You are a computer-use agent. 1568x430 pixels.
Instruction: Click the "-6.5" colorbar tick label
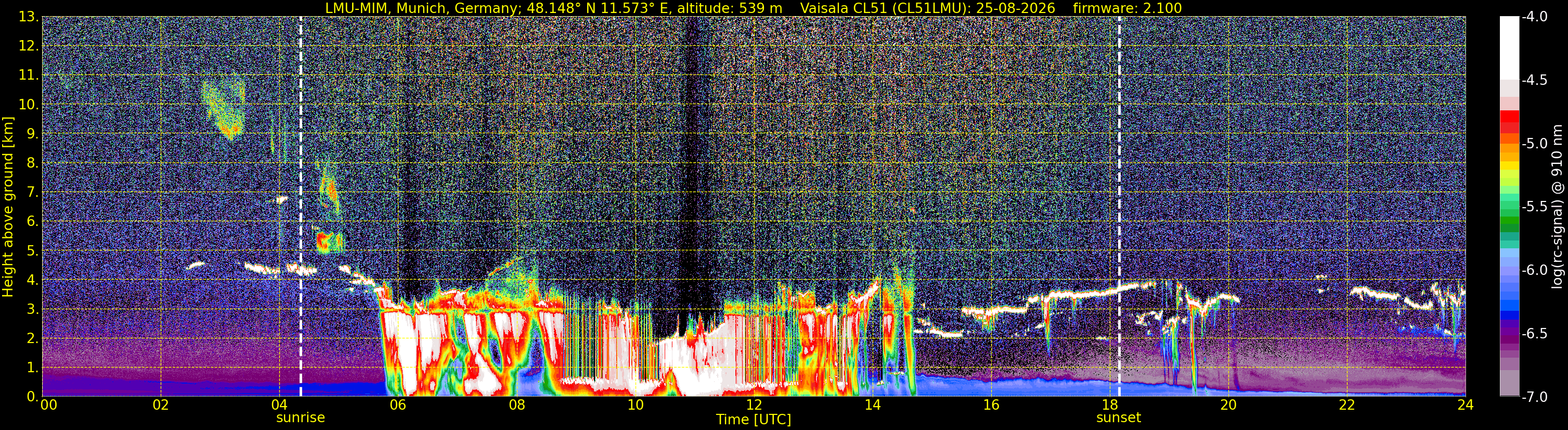pyautogui.click(x=1535, y=333)
